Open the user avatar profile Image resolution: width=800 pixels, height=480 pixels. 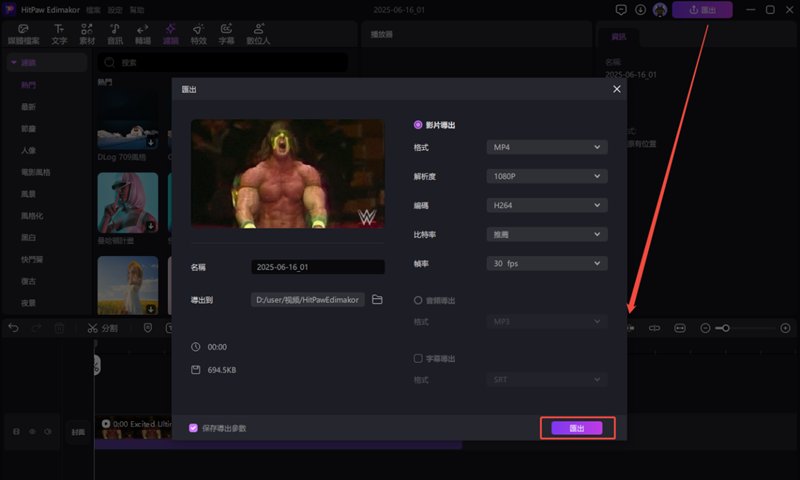point(660,10)
